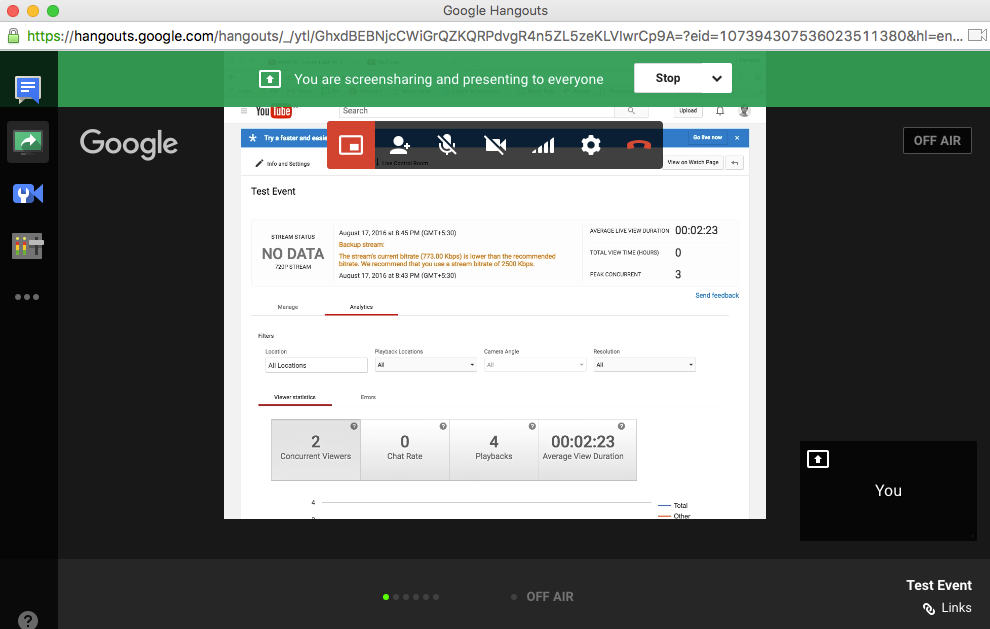Switch to the Analytics tab
Viewport: 990px width, 629px height.
361,307
